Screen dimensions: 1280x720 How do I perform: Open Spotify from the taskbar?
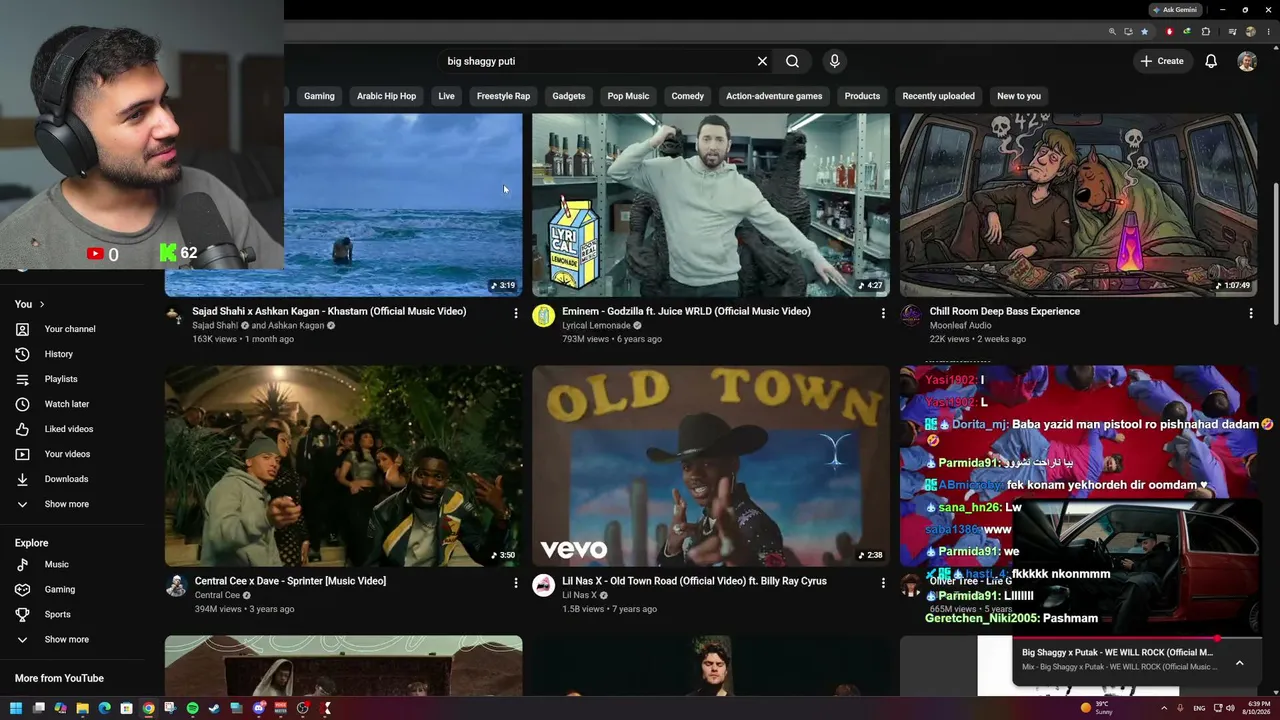(192, 709)
